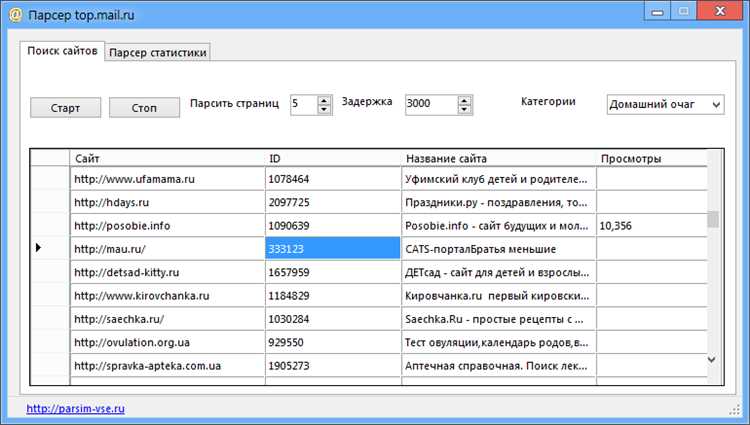750x425 pixels.
Task: Minimize the Парсер top.mail.ru window
Action: click(x=658, y=11)
